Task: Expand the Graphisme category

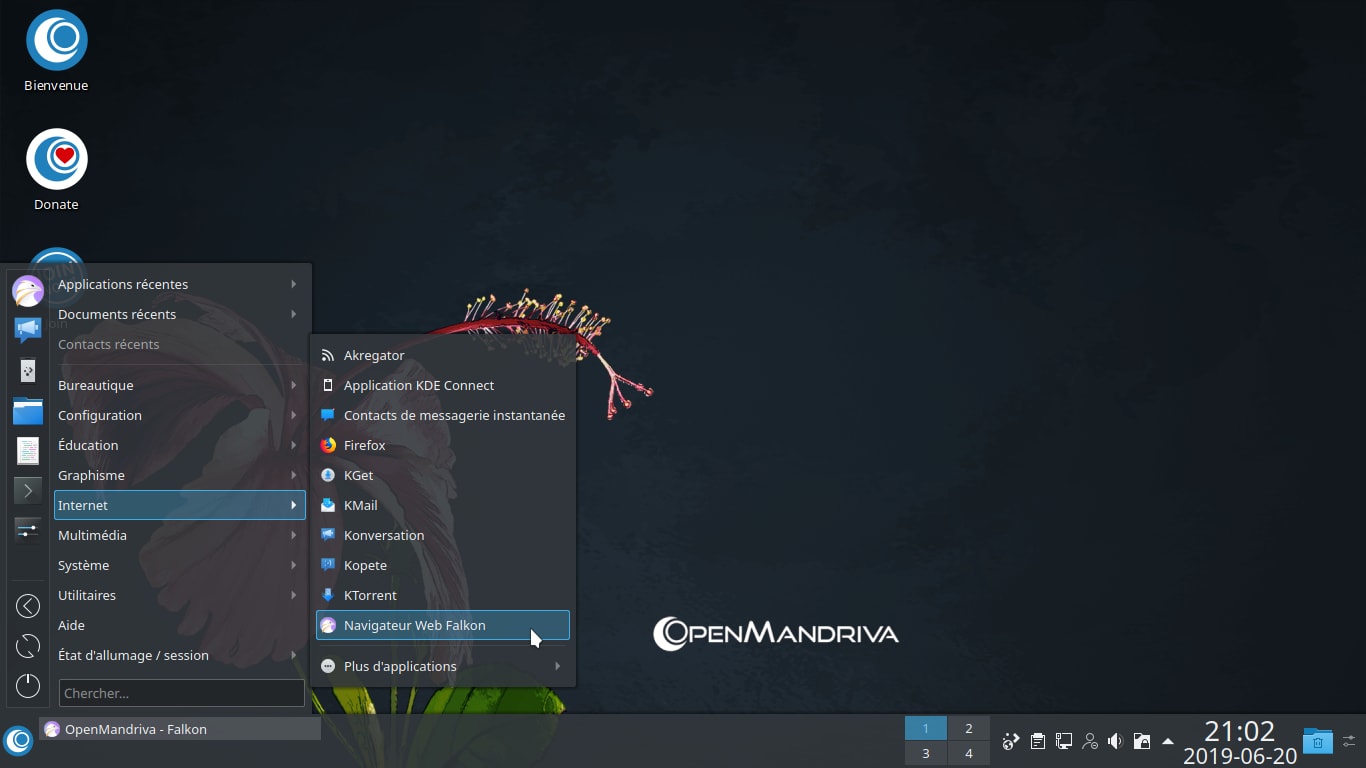Action: pyautogui.click(x=180, y=475)
